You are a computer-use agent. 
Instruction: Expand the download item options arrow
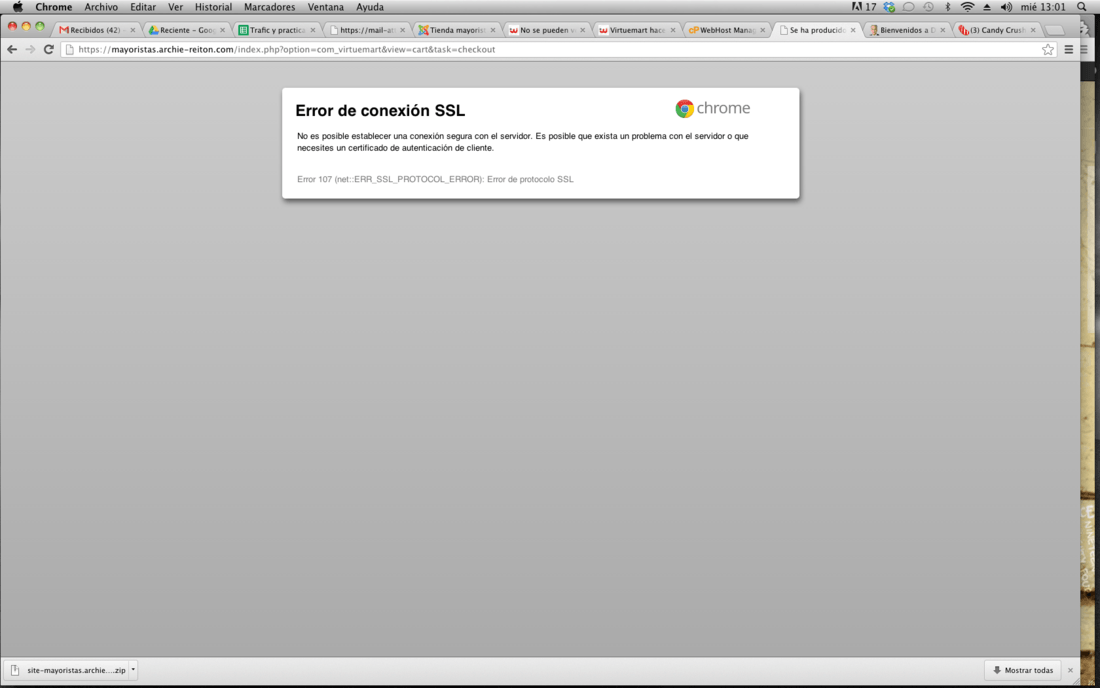click(133, 670)
